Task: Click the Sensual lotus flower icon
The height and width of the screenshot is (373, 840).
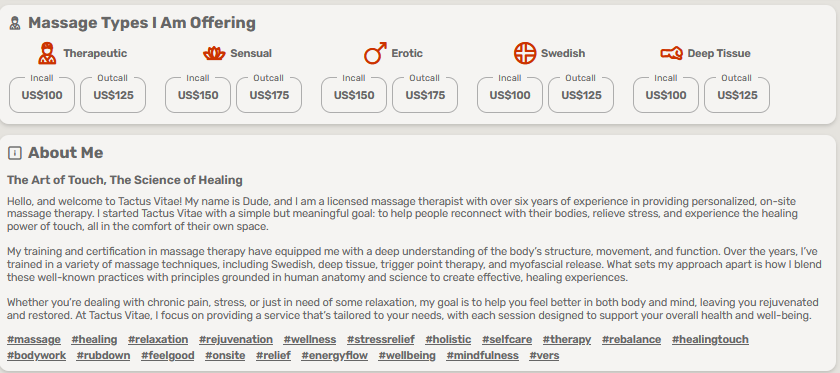Action: click(214, 54)
